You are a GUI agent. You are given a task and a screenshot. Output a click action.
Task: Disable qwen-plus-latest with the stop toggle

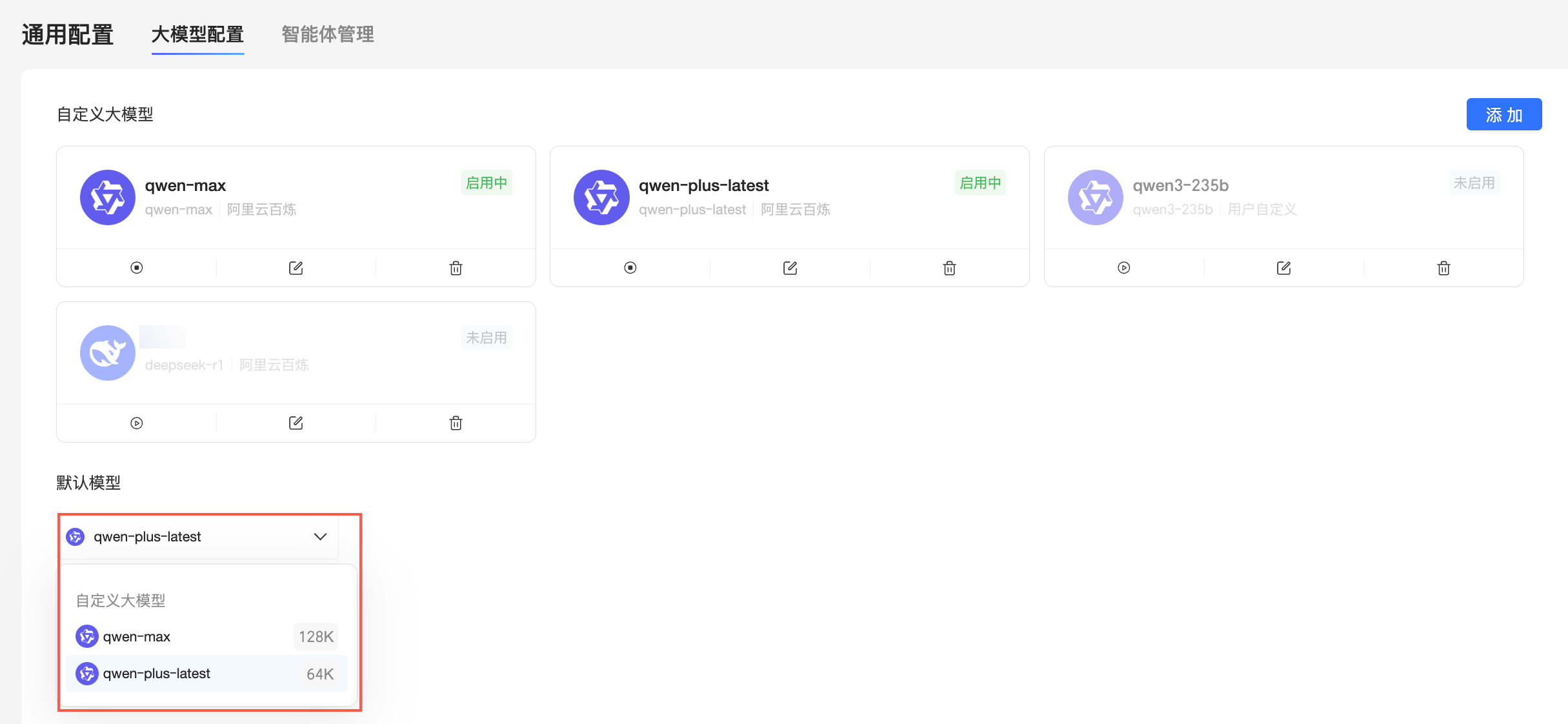tap(630, 268)
